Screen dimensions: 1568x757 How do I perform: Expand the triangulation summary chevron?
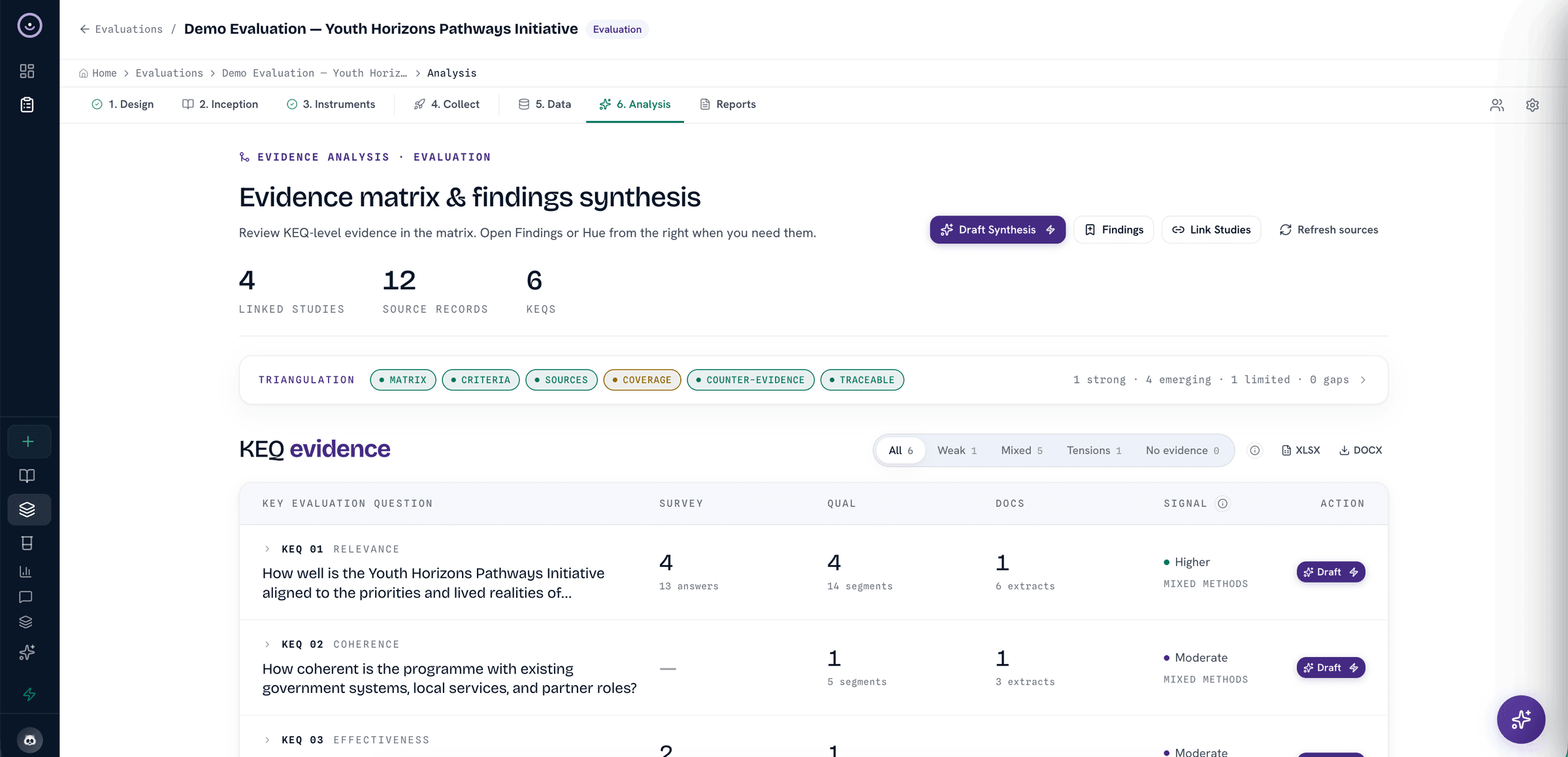[1363, 380]
